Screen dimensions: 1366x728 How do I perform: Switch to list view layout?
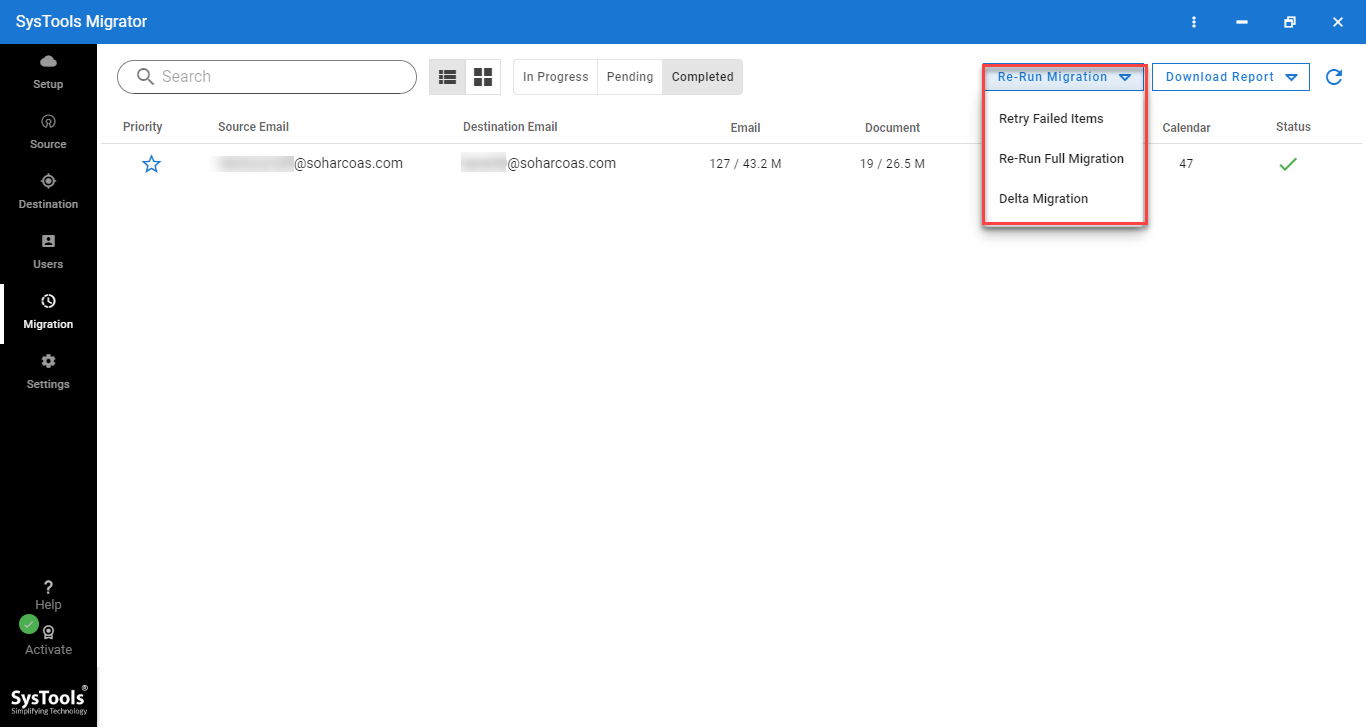[x=447, y=77]
